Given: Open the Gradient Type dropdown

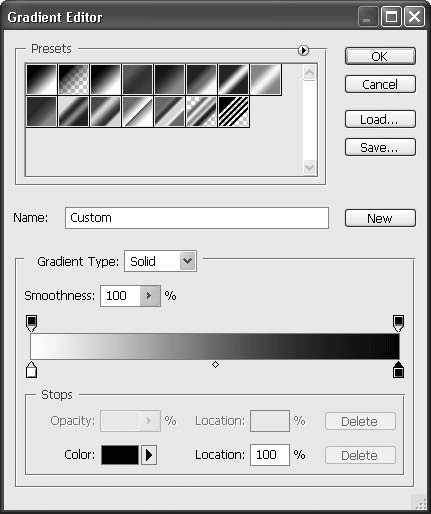Looking at the screenshot, I should pos(160,261).
